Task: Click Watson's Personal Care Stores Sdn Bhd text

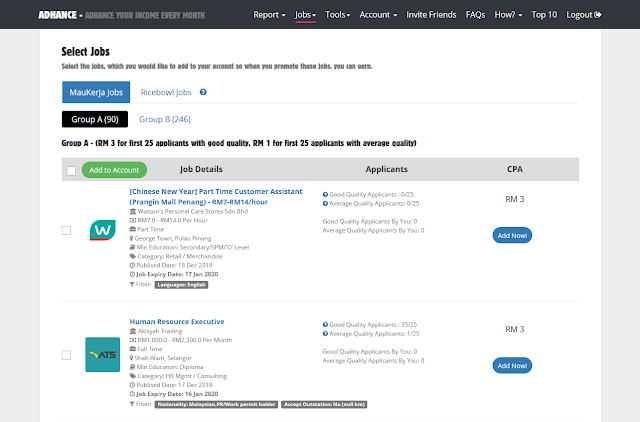Action: [x=193, y=211]
